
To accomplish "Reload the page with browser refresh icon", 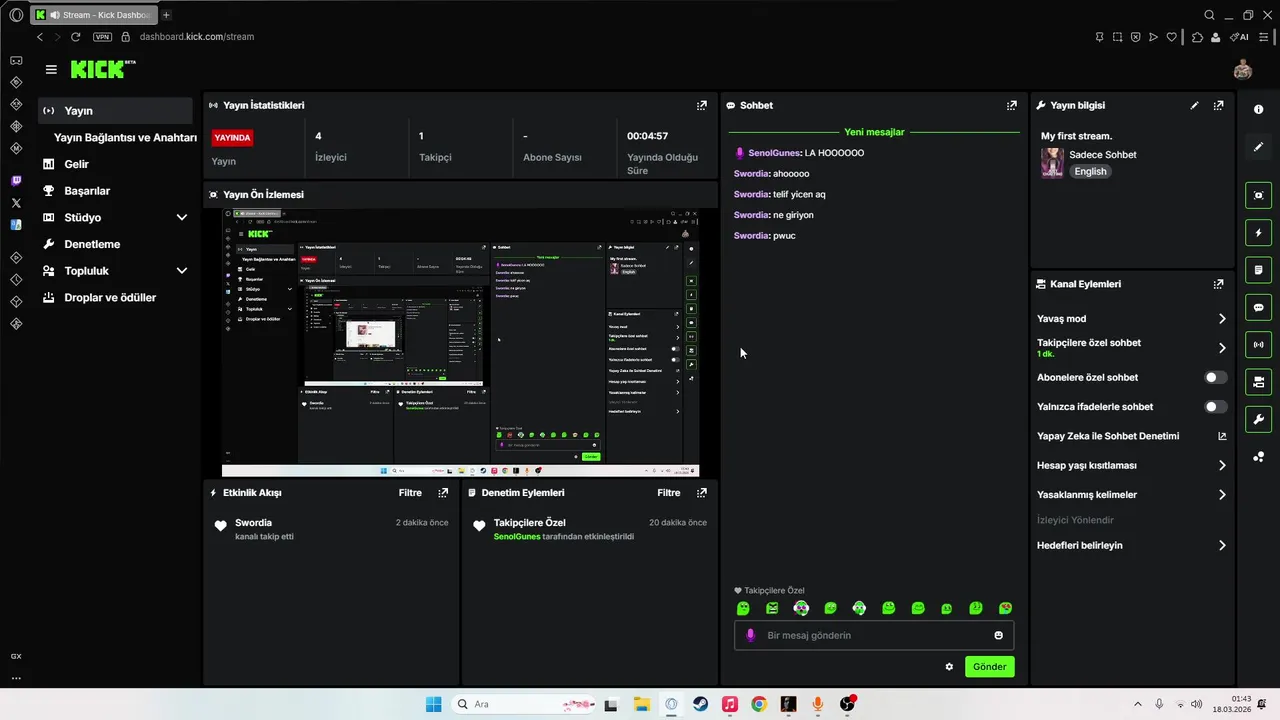I will coord(75,37).
